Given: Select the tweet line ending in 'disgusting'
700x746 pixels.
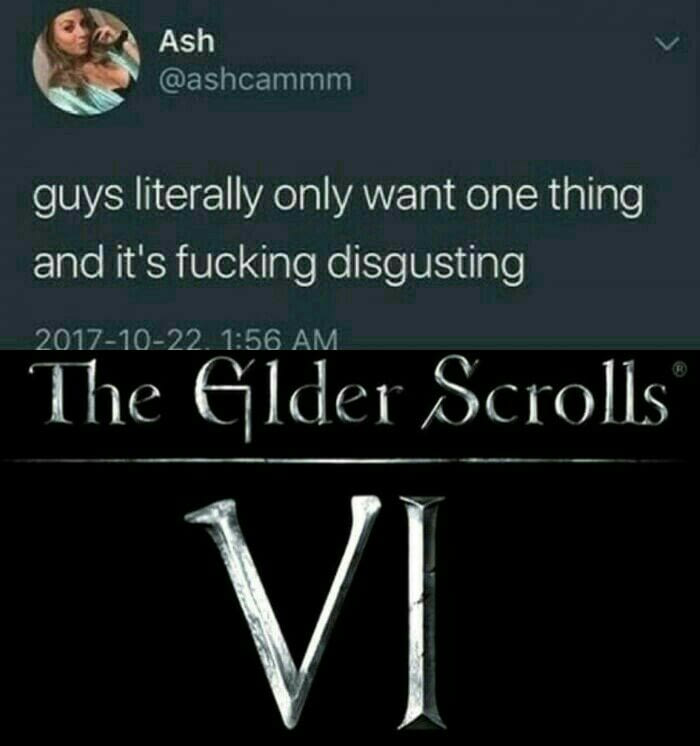Looking at the screenshot, I should [279, 264].
